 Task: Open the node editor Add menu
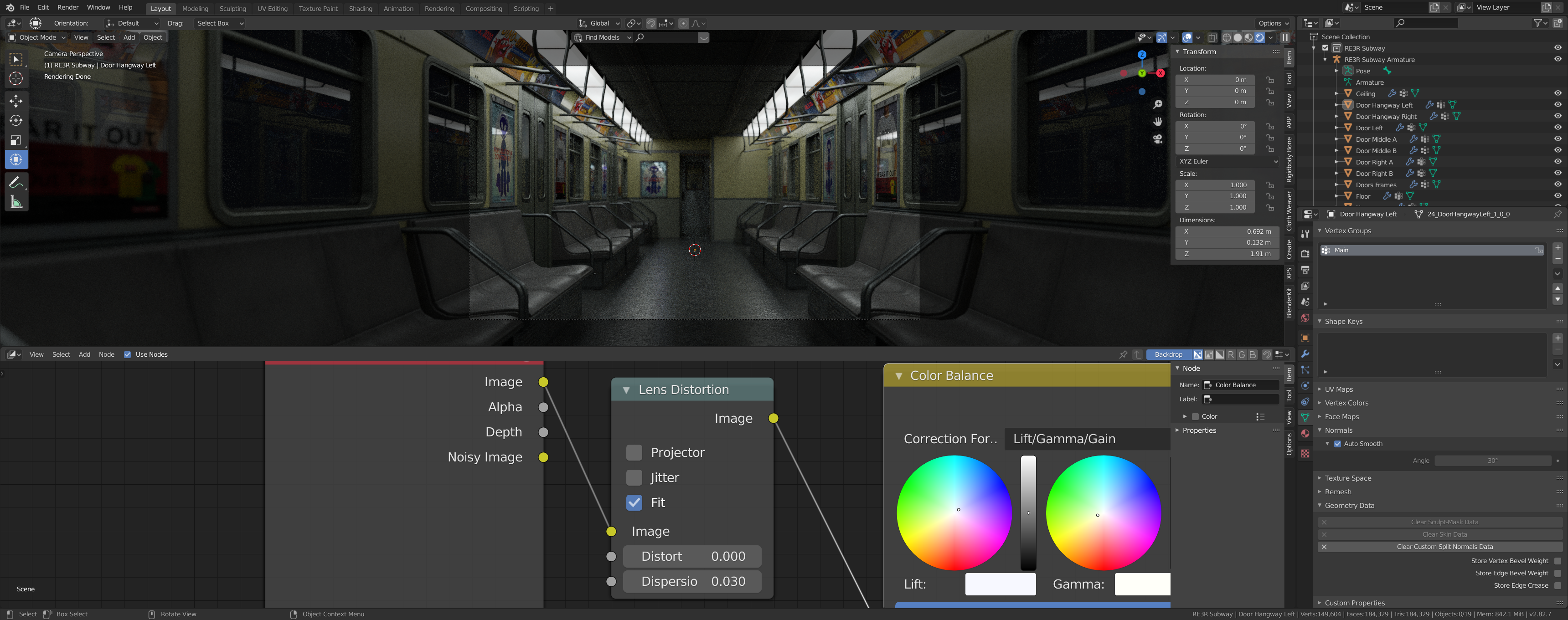click(x=85, y=355)
